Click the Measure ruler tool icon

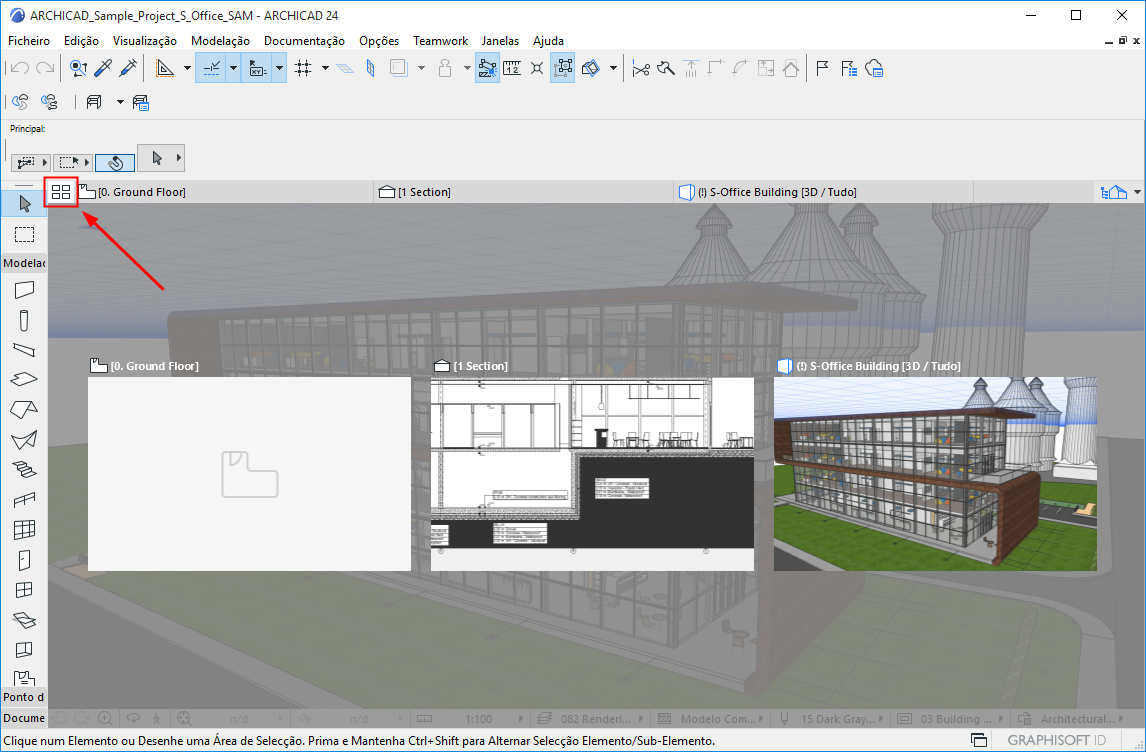(x=512, y=68)
